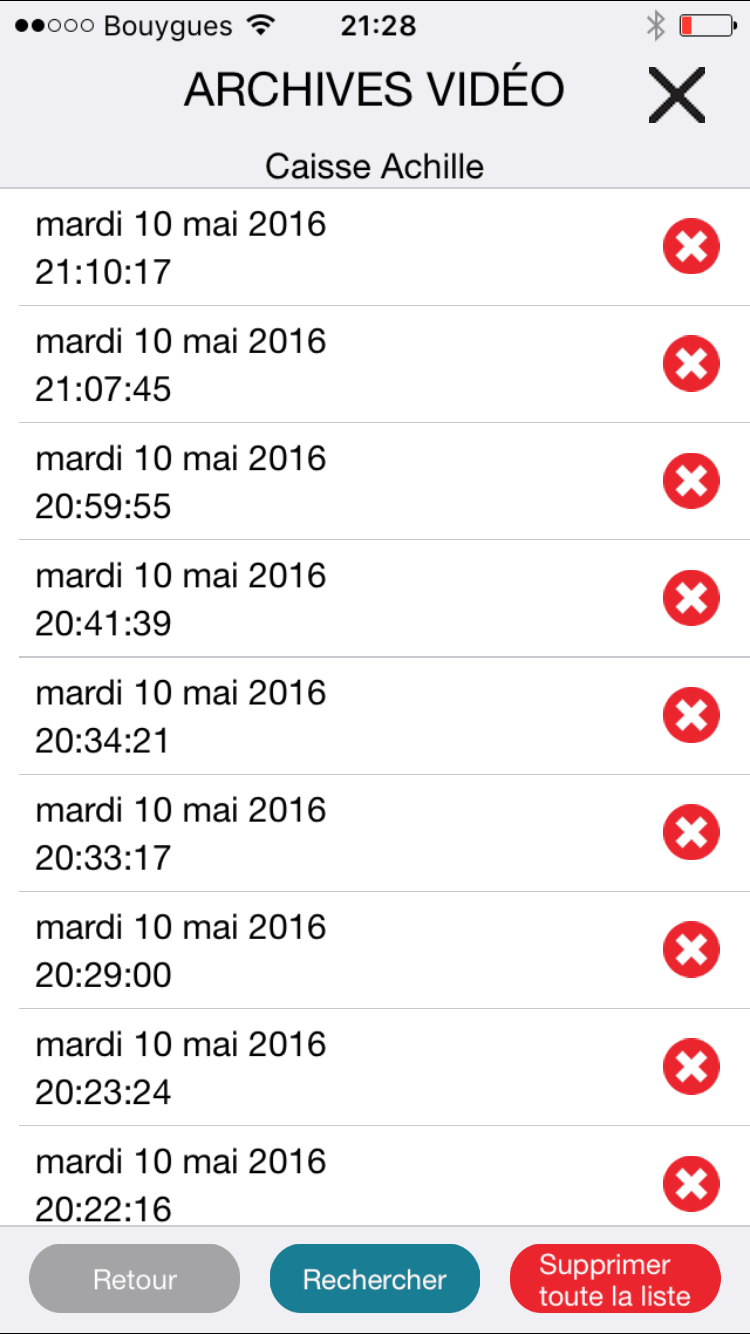Screen dimensions: 750x1334
Task: Tap the Caisse Achille camera title
Action: coord(375,166)
